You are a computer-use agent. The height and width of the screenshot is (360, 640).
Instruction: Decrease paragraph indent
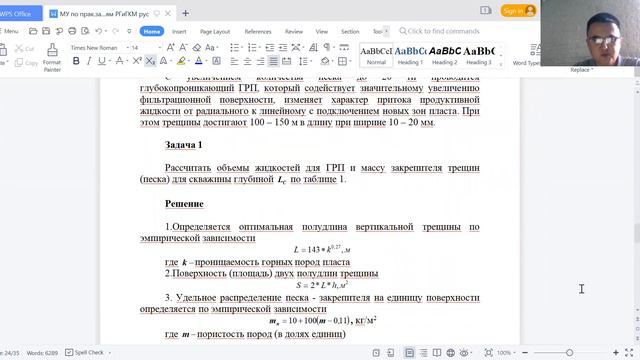point(269,48)
